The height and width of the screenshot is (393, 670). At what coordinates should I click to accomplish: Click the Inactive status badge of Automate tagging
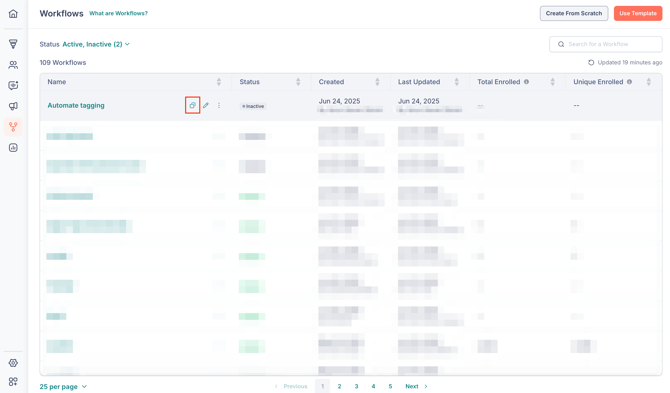click(x=253, y=106)
